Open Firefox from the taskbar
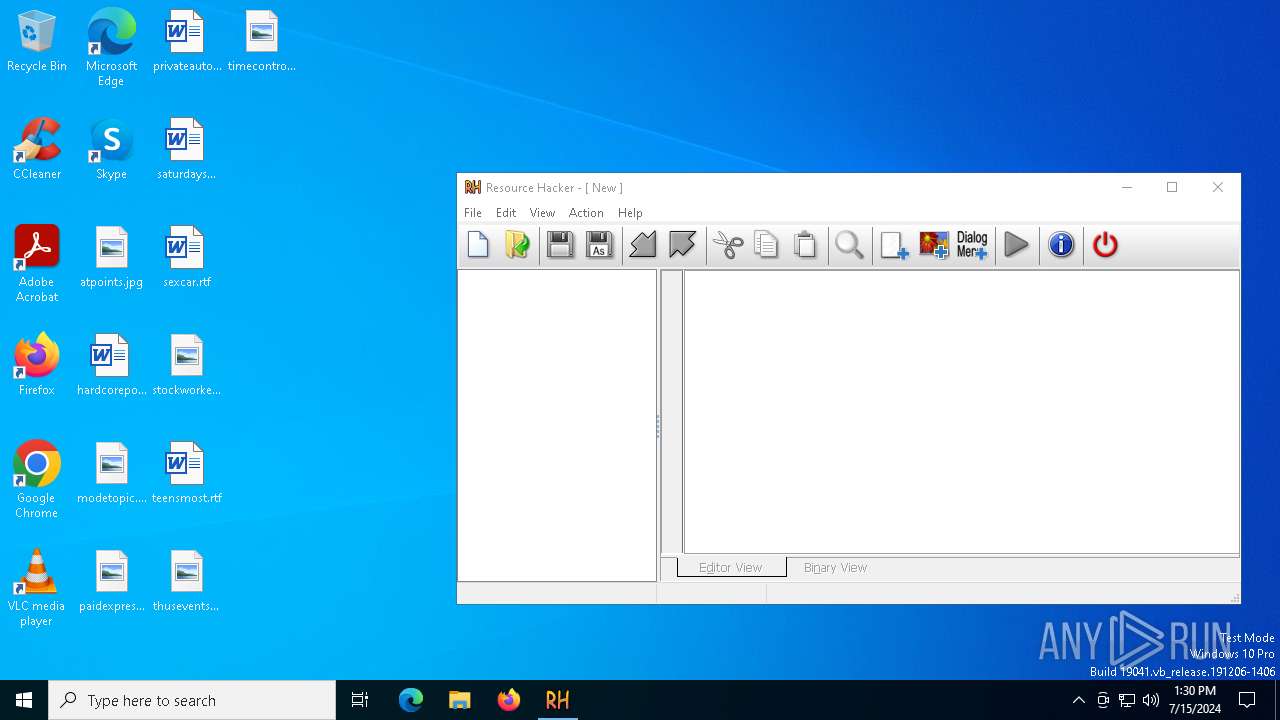The image size is (1280, 720). pos(509,700)
